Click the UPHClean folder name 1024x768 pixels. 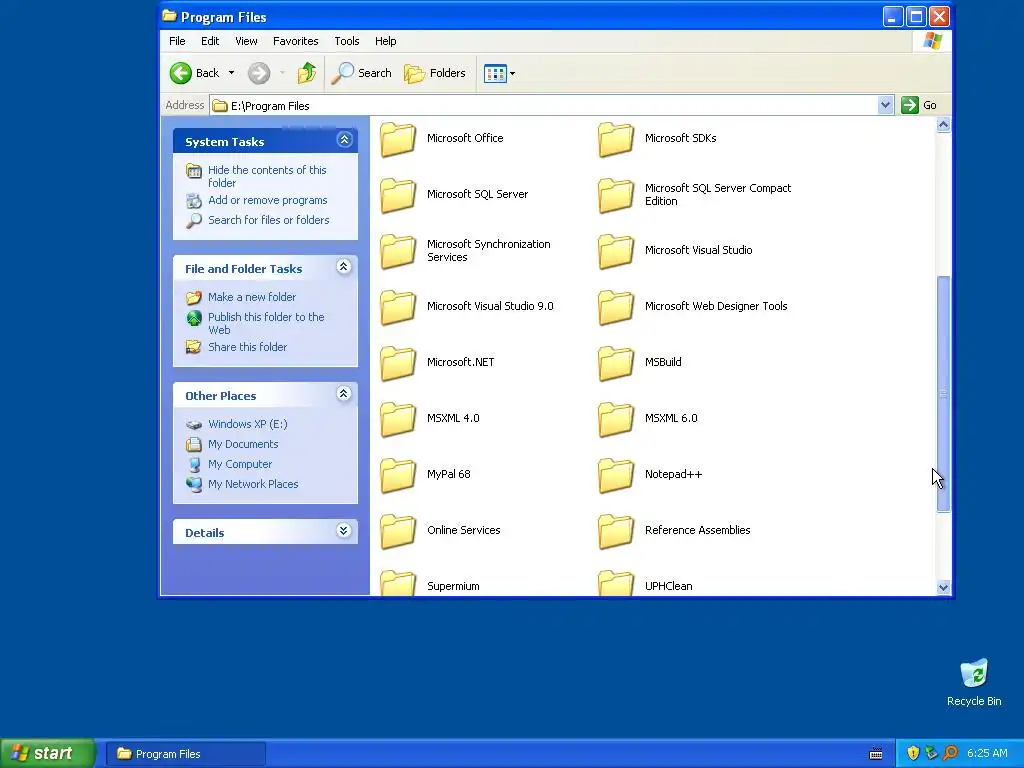[x=669, y=586]
